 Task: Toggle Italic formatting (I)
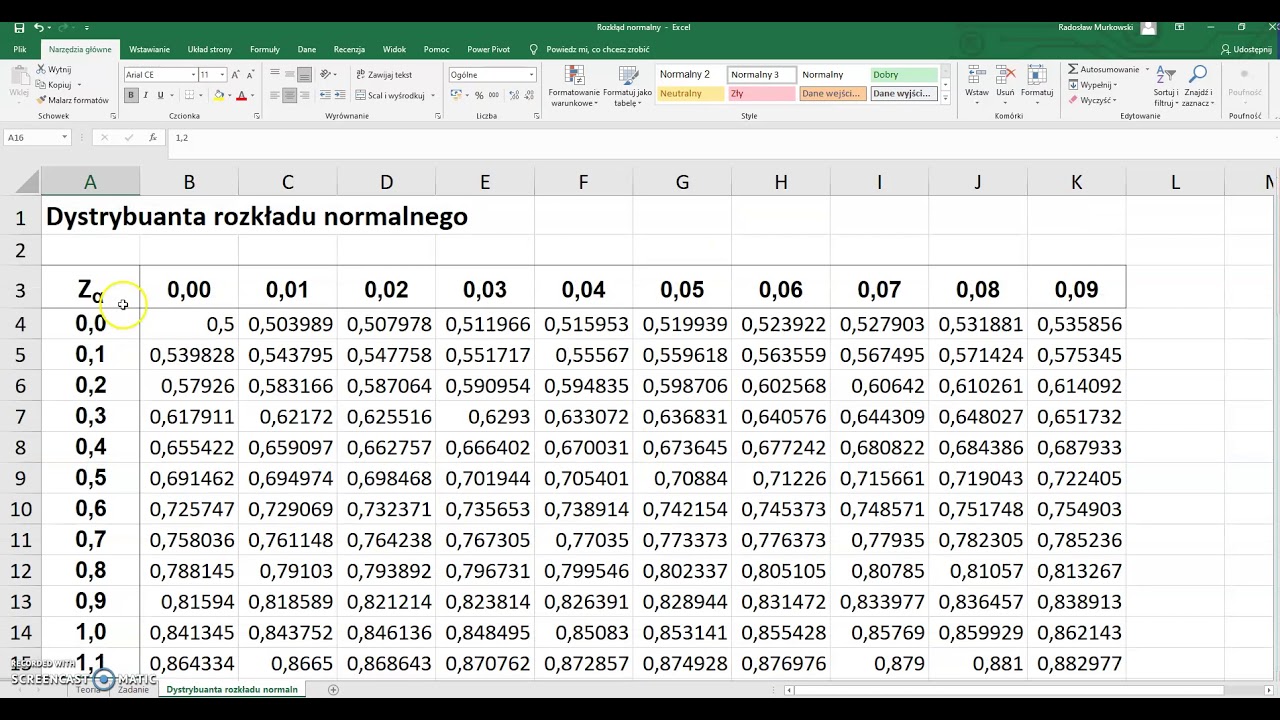[x=146, y=95]
